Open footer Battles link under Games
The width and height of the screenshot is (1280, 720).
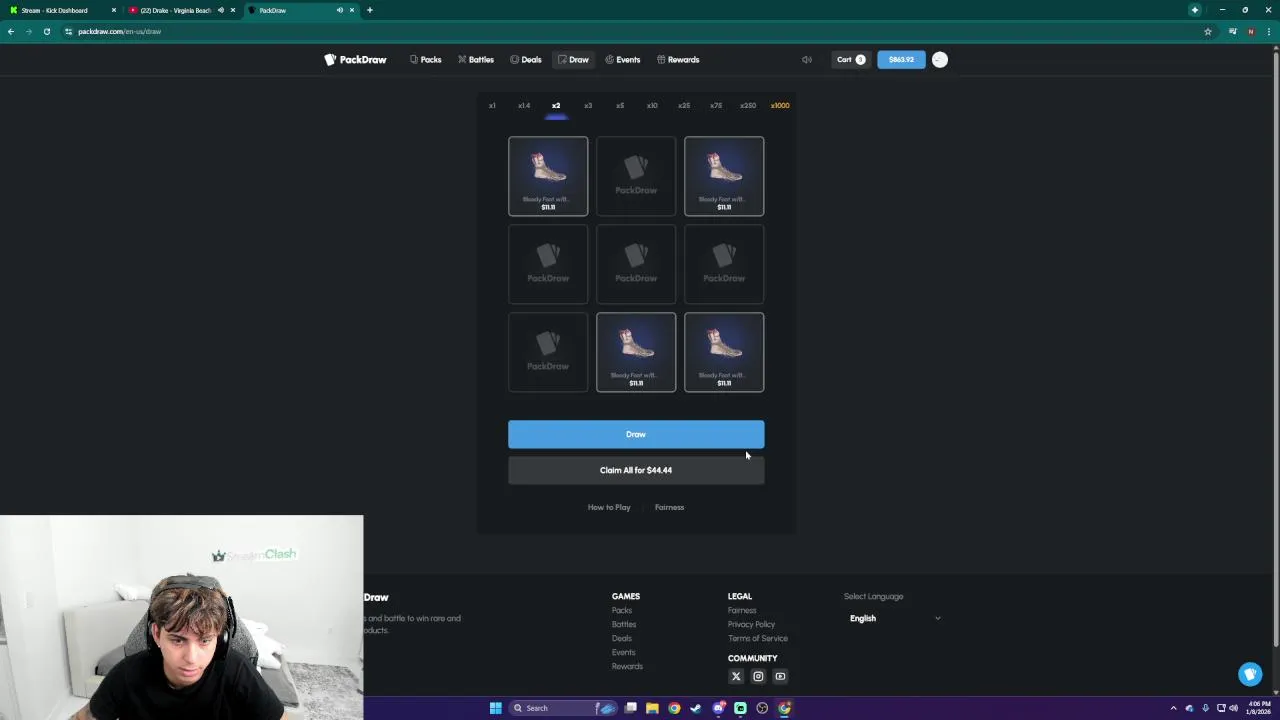[x=624, y=624]
